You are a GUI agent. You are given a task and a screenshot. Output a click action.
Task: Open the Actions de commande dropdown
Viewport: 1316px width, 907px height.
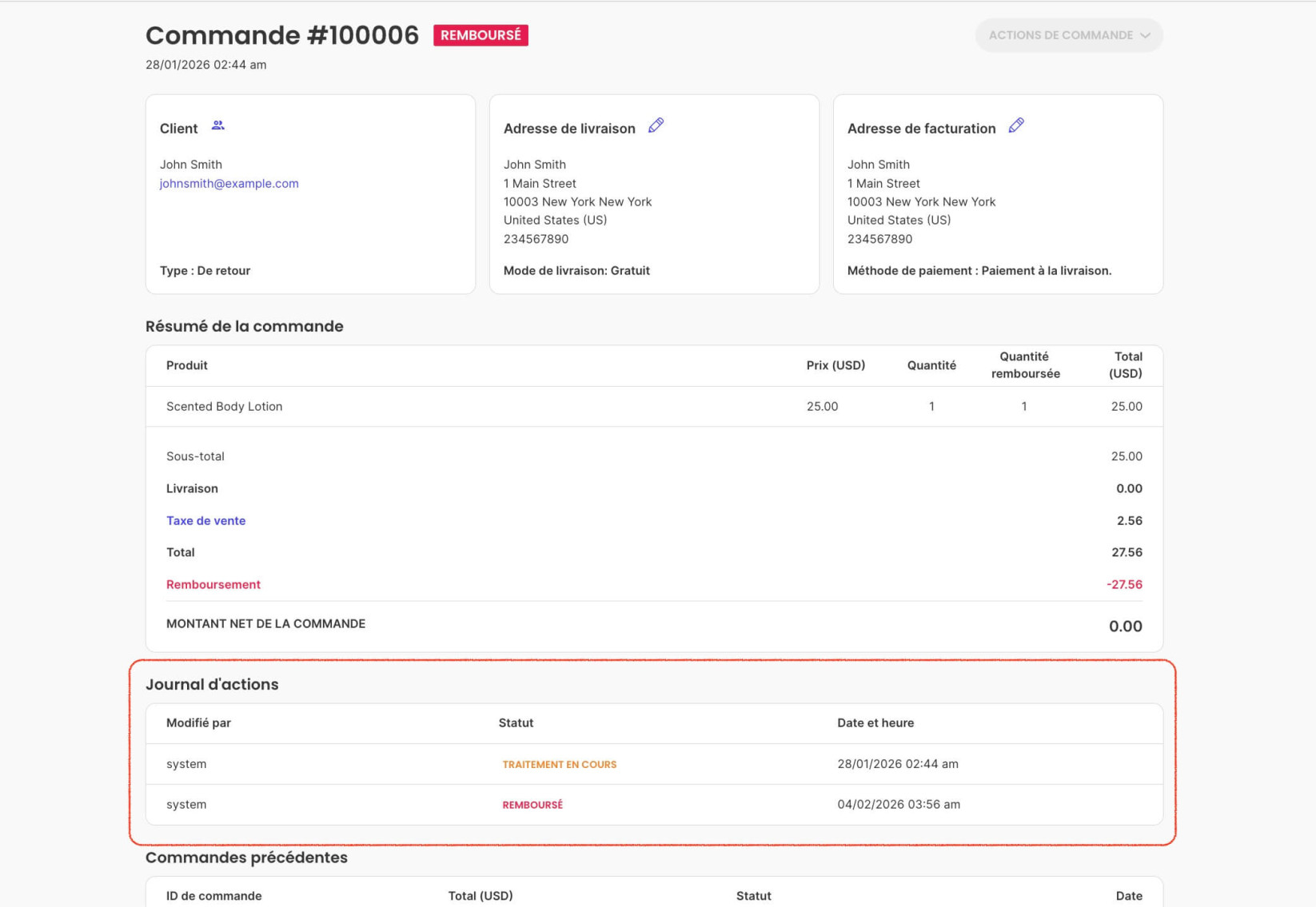click(x=1069, y=35)
